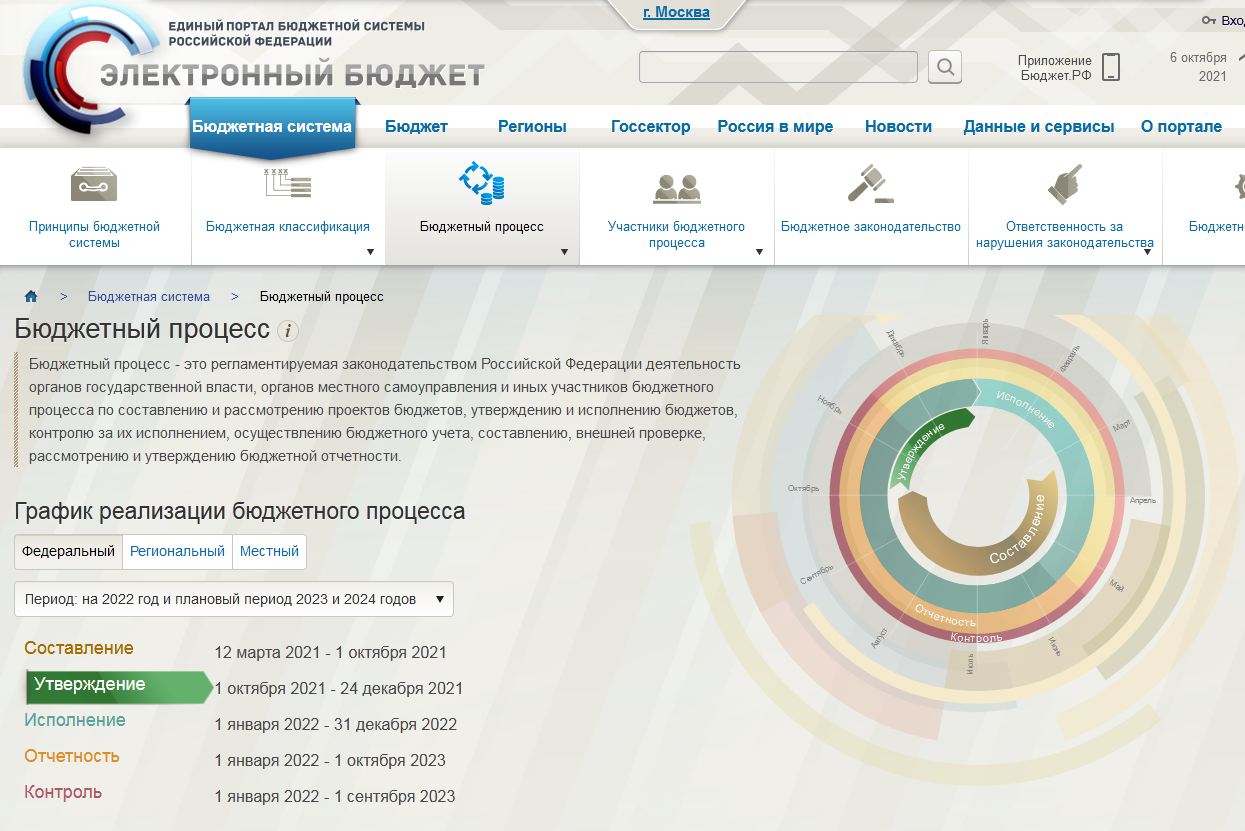Screen dimensions: 1245x831
Task: Click the gavel icon for Бюджетное законодательство
Action: tap(869, 185)
